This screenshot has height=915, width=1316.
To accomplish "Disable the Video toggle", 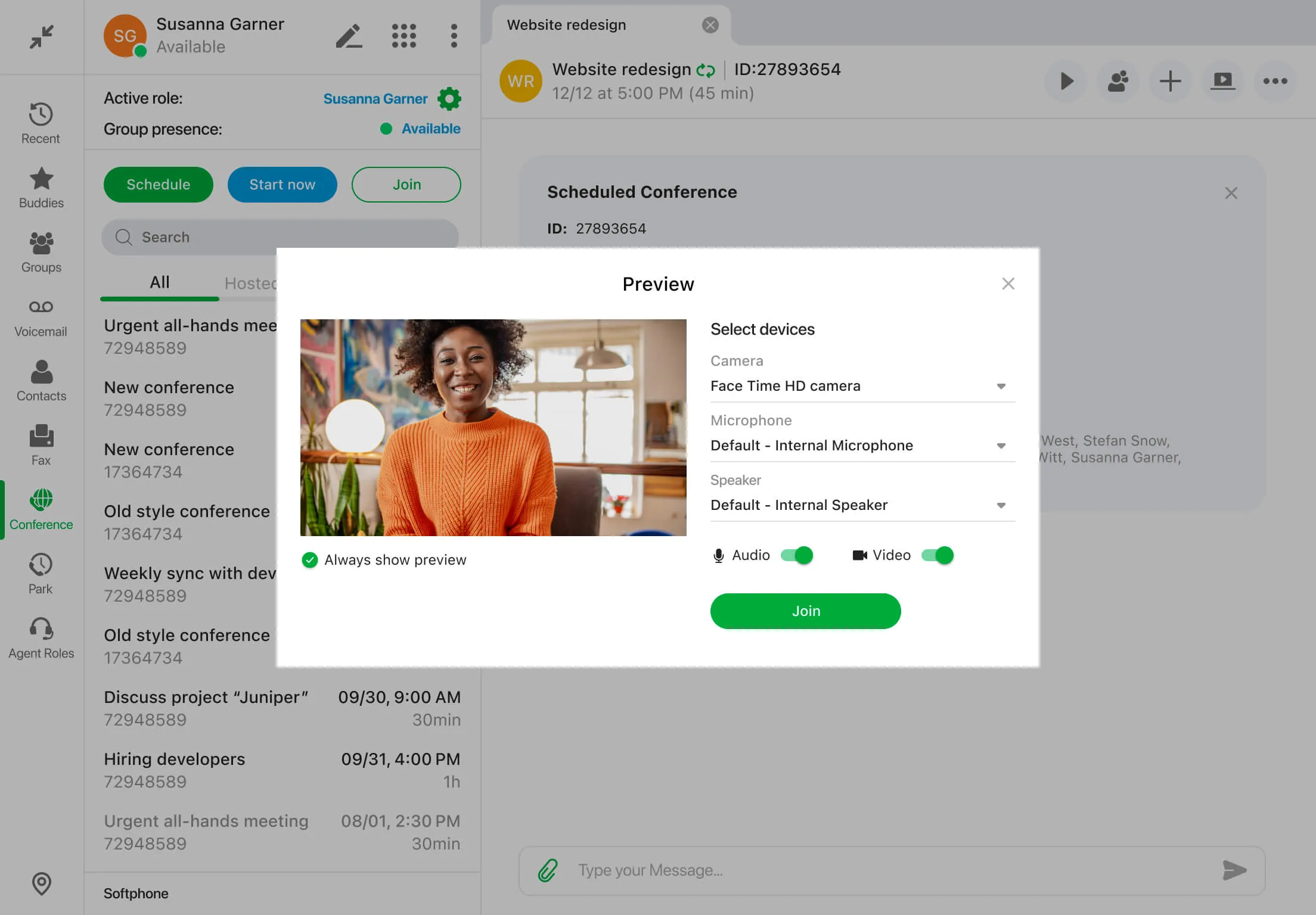I will [937, 555].
